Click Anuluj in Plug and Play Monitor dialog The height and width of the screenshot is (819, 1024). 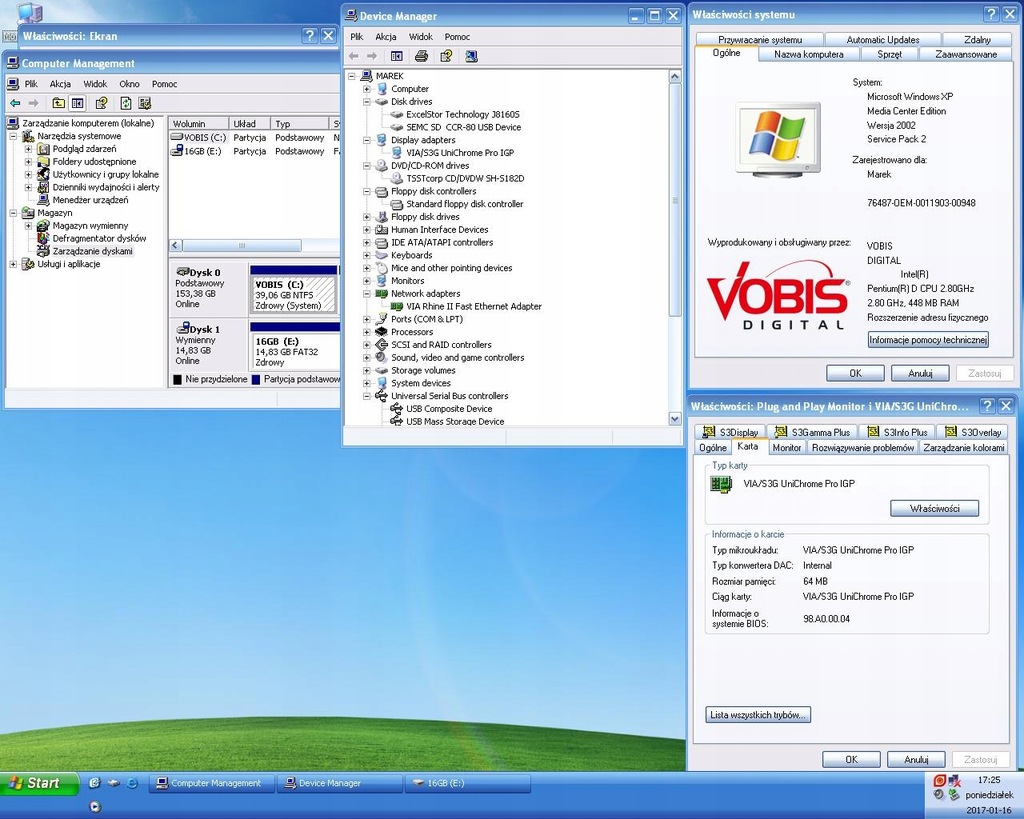tap(916, 760)
